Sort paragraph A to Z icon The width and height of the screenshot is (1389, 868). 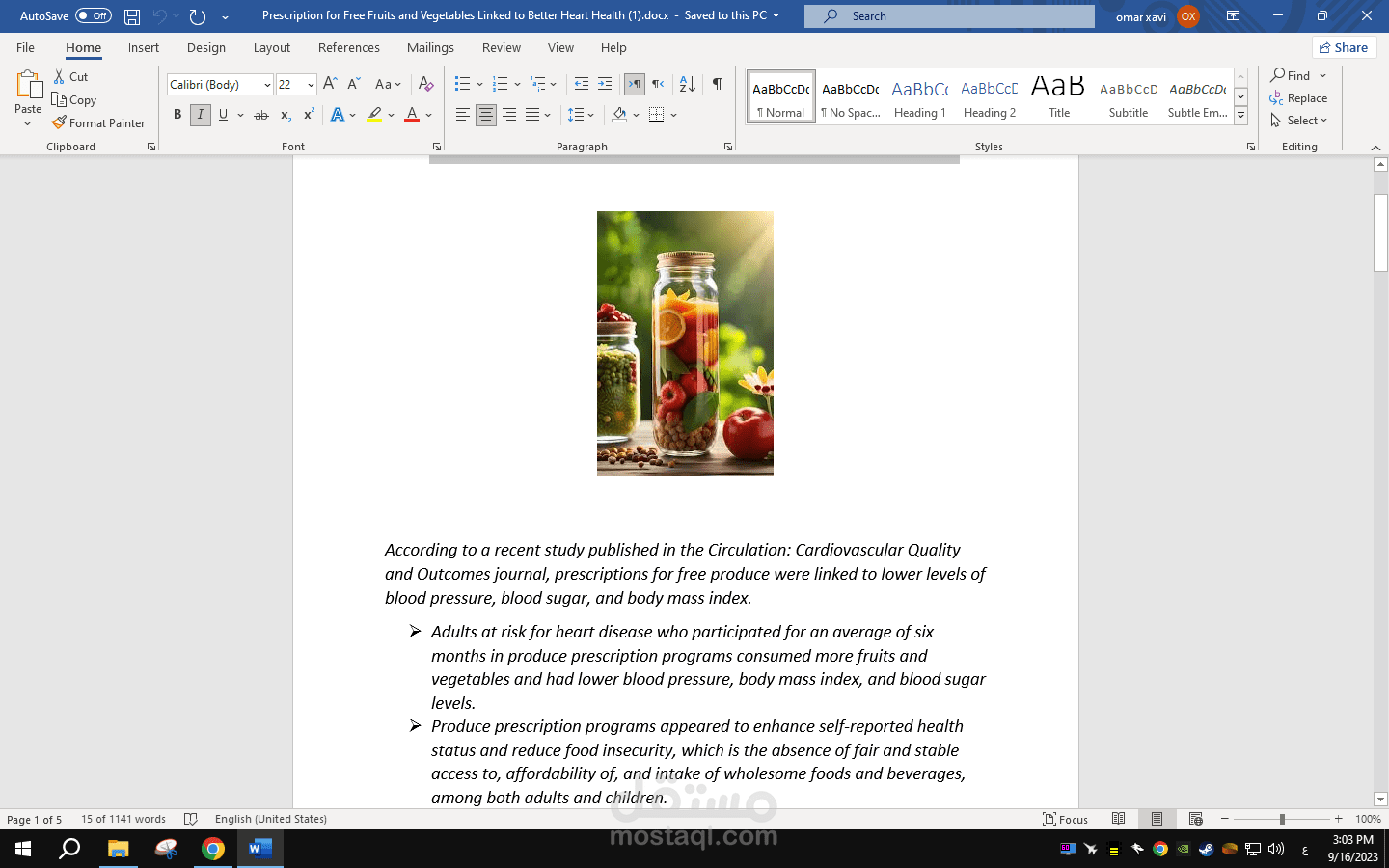pos(688,84)
